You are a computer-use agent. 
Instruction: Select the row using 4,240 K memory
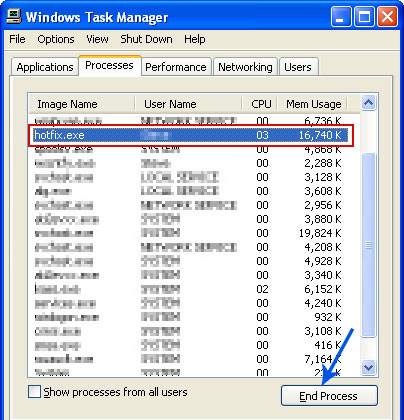pos(188,303)
